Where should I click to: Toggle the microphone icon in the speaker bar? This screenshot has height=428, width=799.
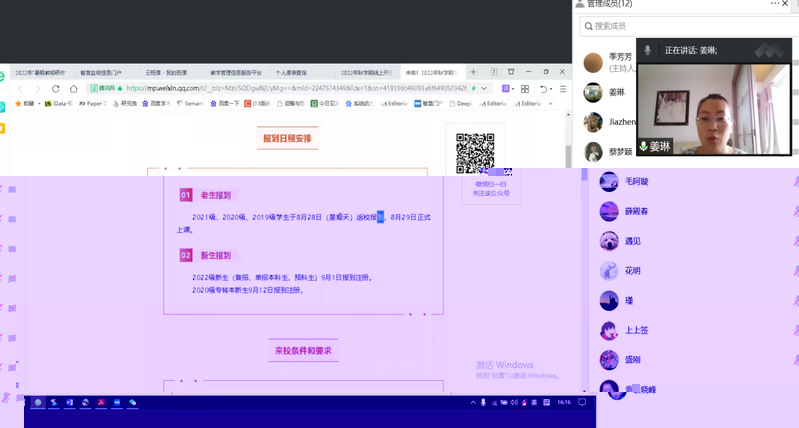point(648,49)
